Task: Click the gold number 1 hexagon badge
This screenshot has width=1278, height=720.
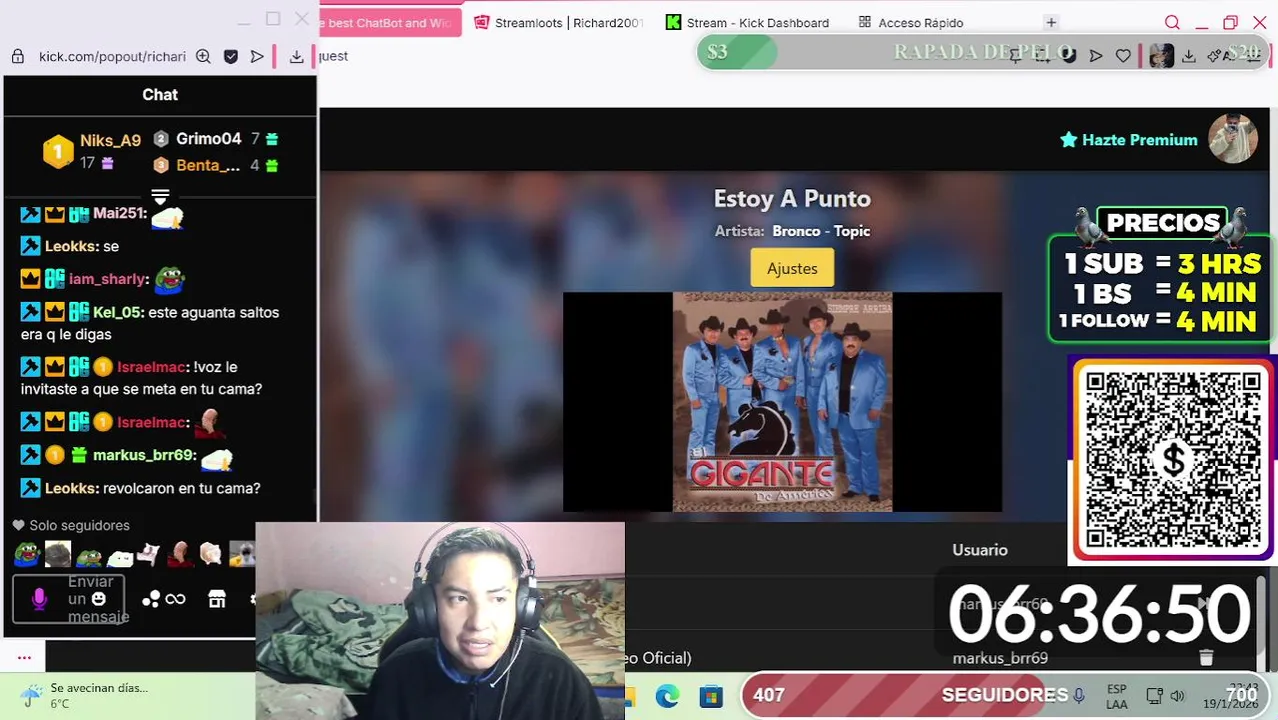Action: (x=58, y=152)
